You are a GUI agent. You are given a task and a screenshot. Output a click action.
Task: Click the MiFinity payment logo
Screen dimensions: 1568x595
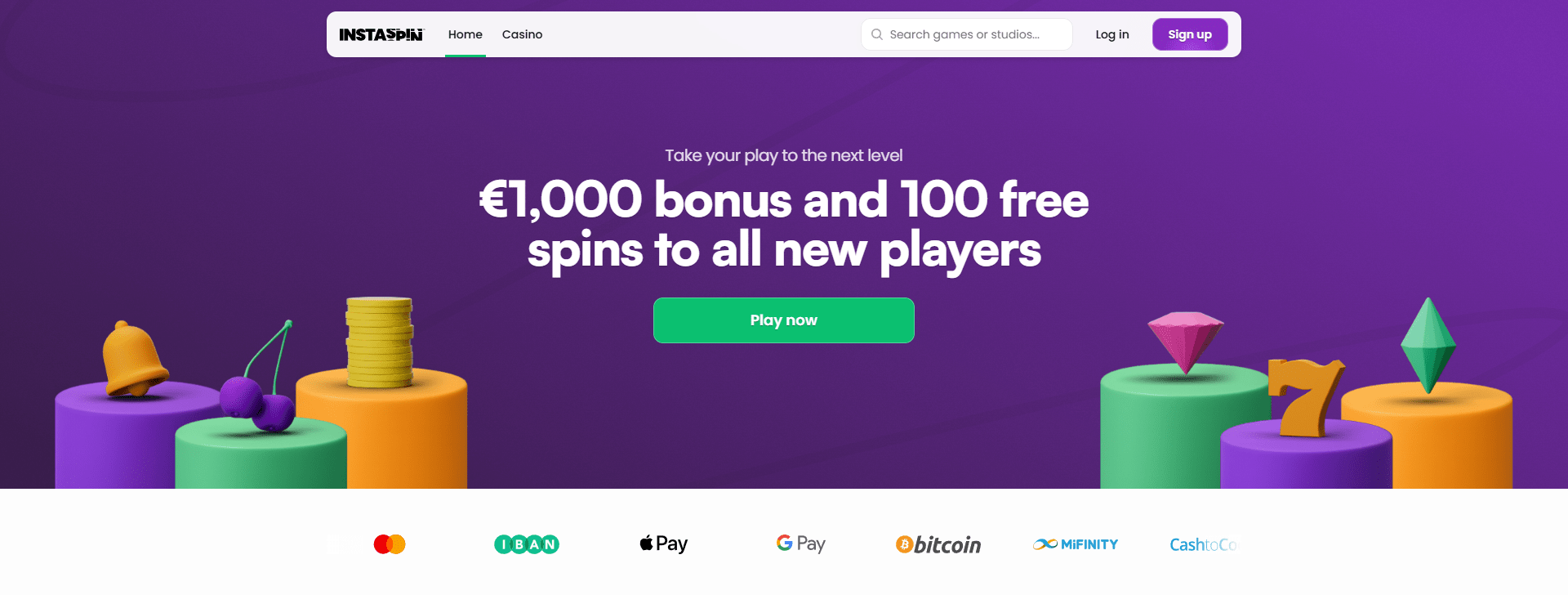click(1076, 544)
